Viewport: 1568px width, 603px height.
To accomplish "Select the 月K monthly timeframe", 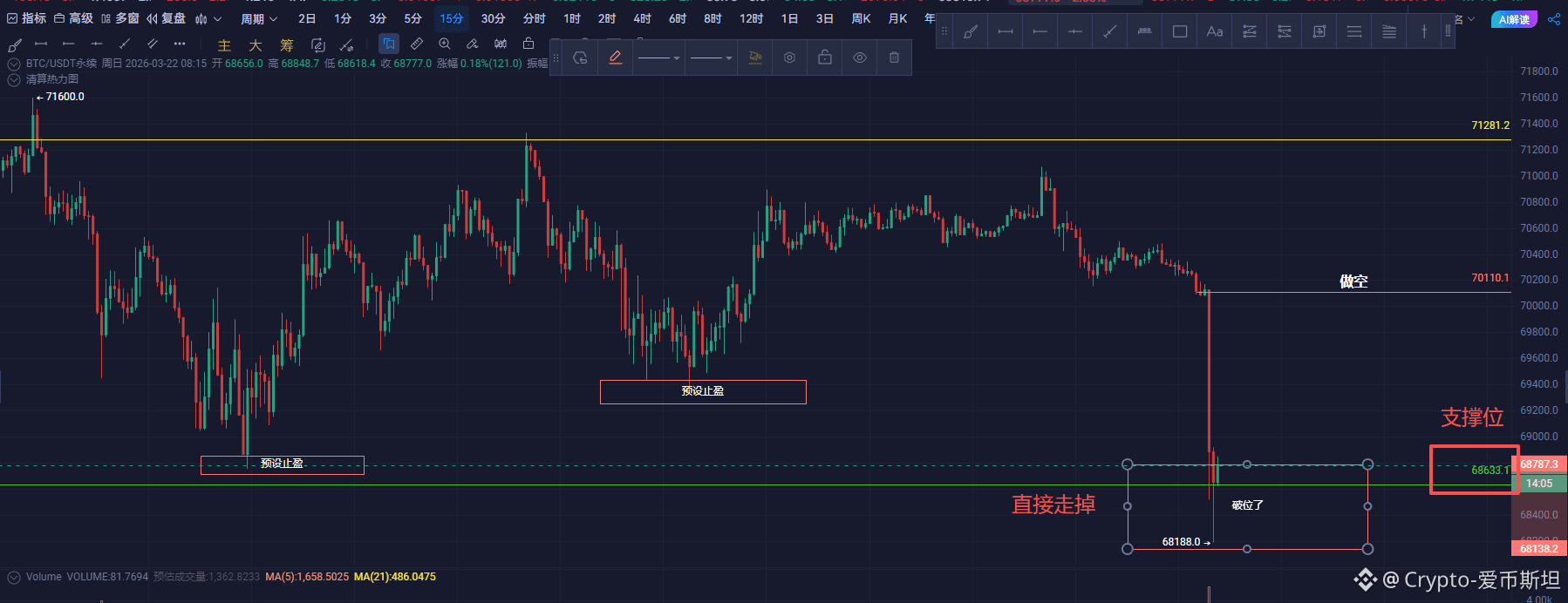I will (897, 18).
